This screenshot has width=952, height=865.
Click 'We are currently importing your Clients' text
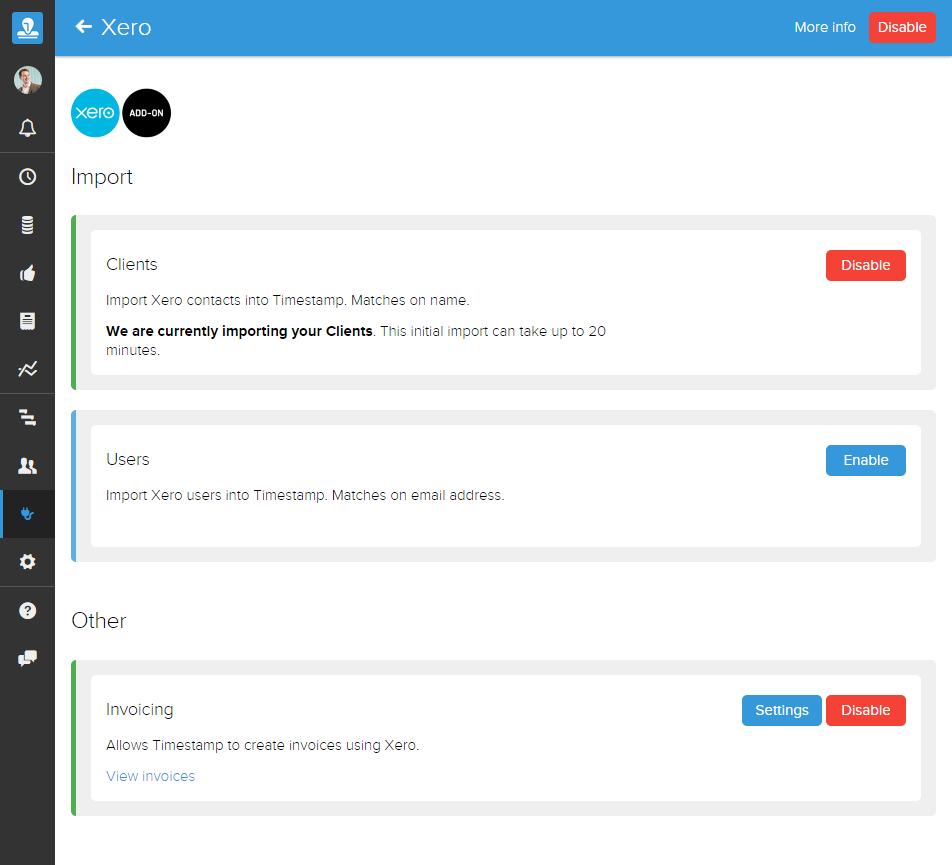coord(239,331)
